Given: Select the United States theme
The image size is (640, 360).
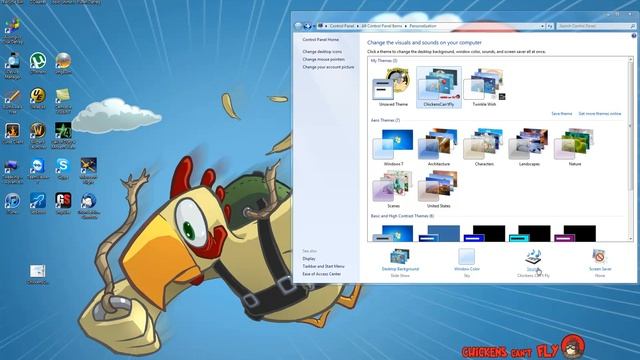Looking at the screenshot, I should [438, 189].
